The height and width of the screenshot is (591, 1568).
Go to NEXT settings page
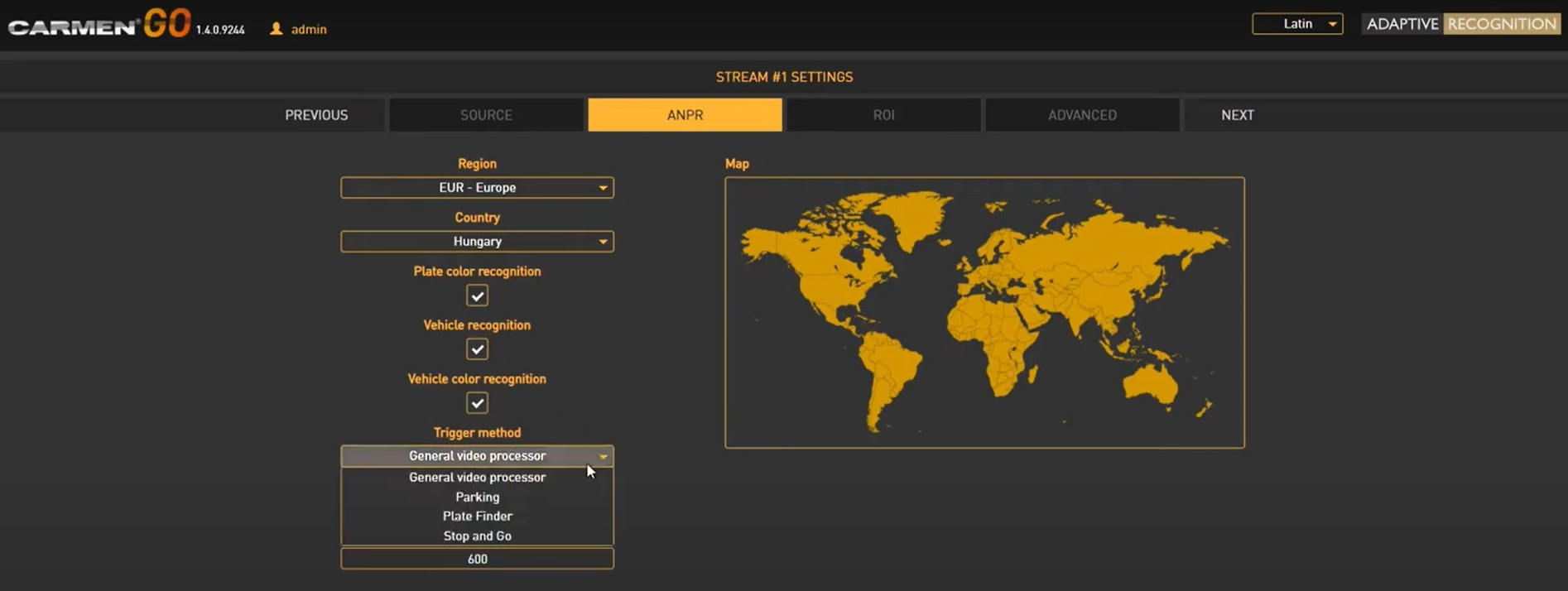click(x=1238, y=115)
